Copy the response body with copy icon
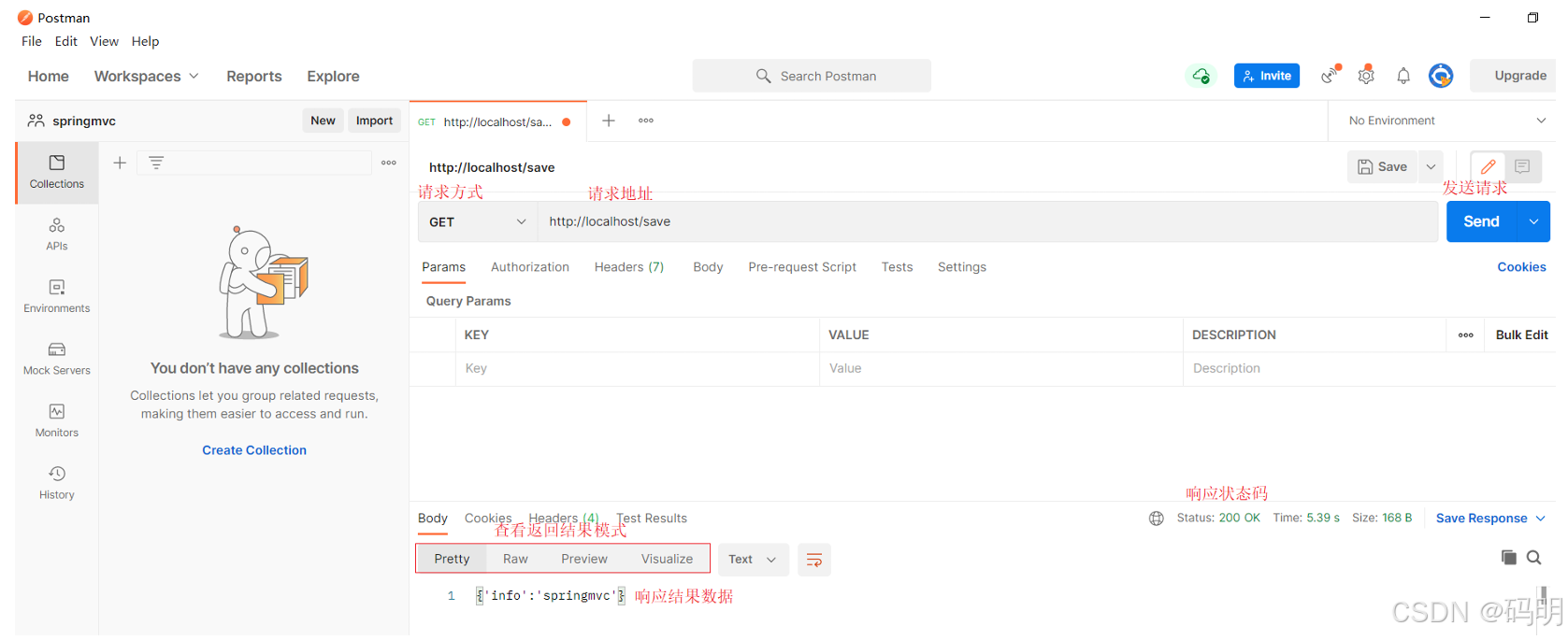This screenshot has height=640, width=1568. [1508, 558]
